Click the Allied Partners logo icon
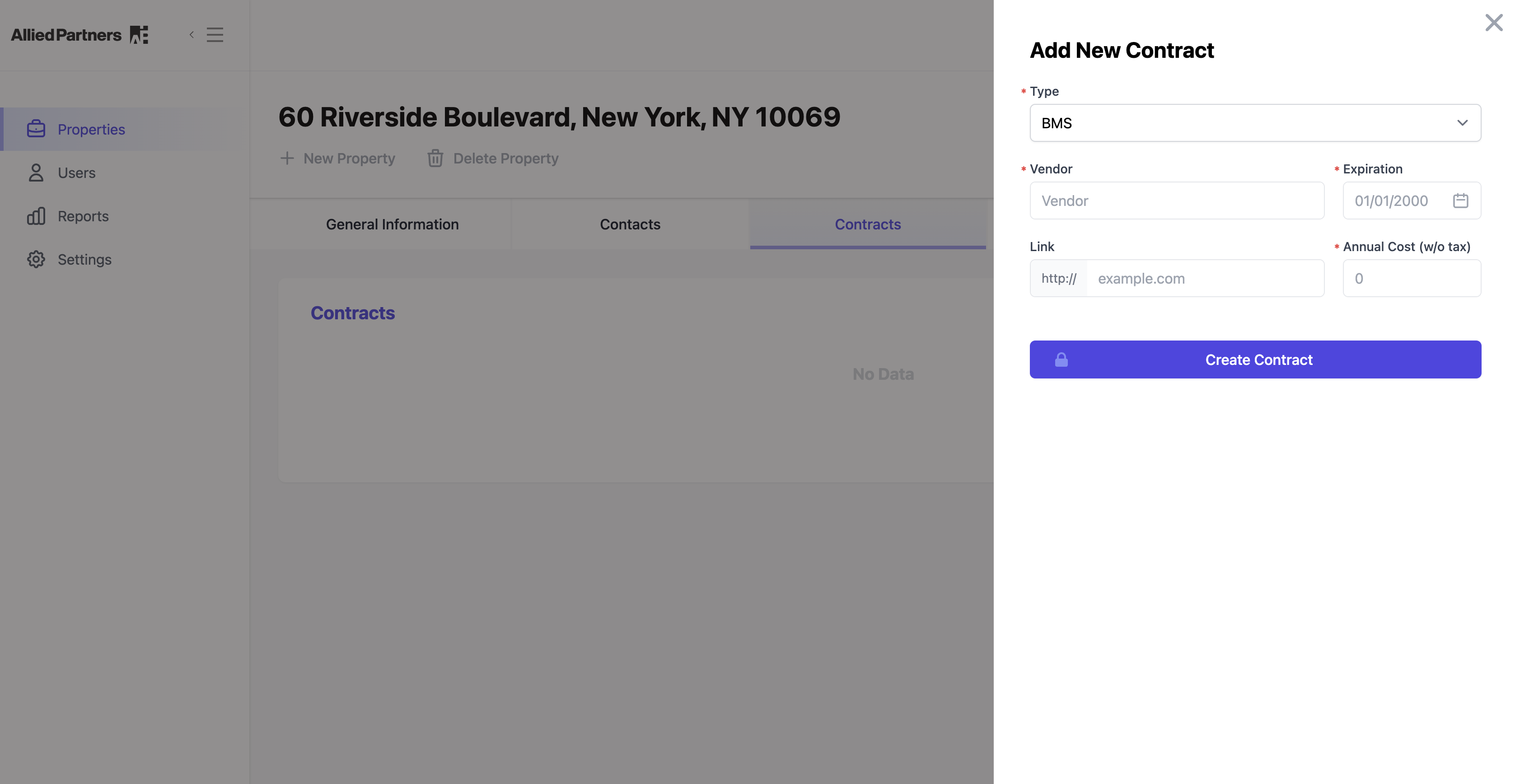The height and width of the screenshot is (784, 1515). tap(139, 35)
